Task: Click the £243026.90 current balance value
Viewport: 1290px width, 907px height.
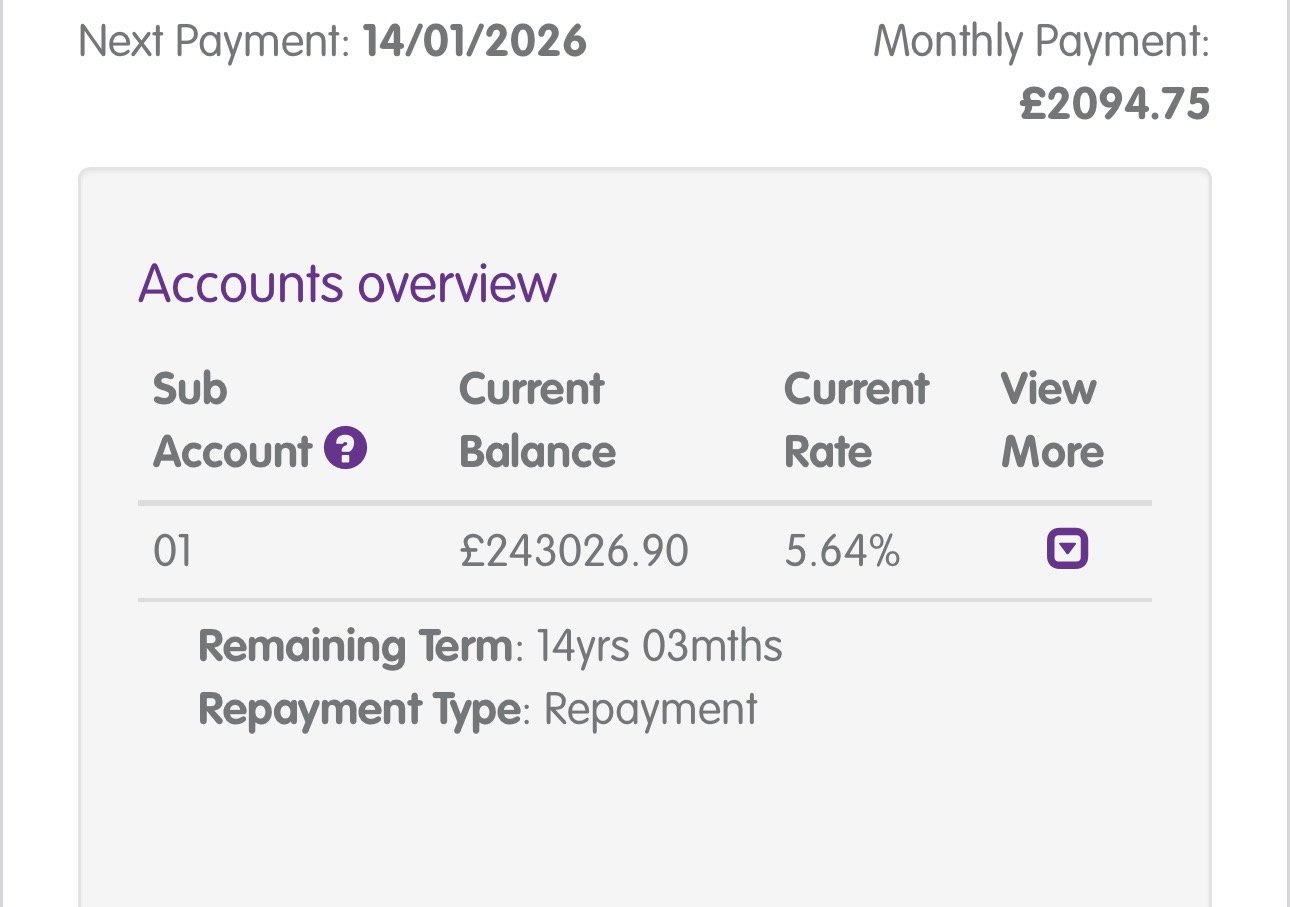Action: coord(573,552)
